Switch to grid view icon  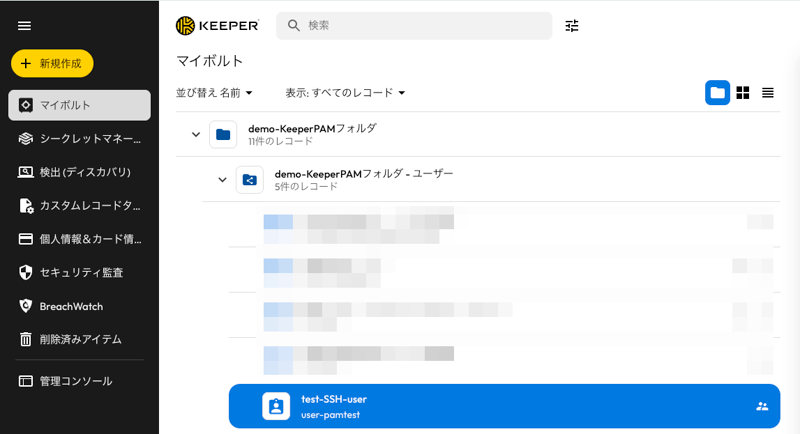[x=743, y=93]
